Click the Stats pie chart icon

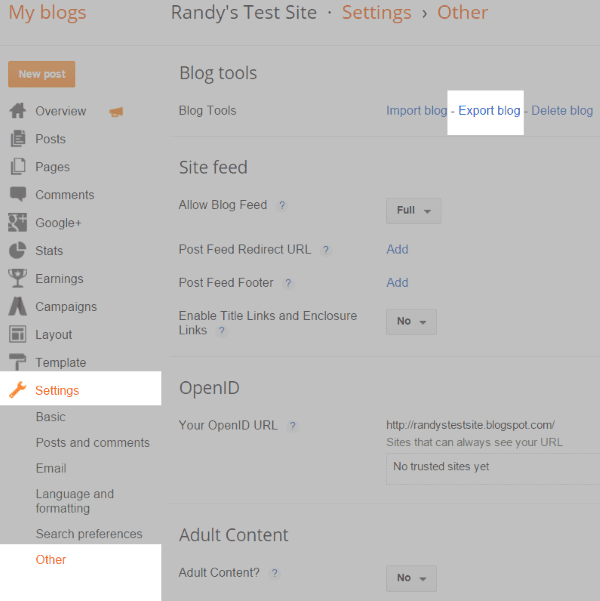(17, 250)
